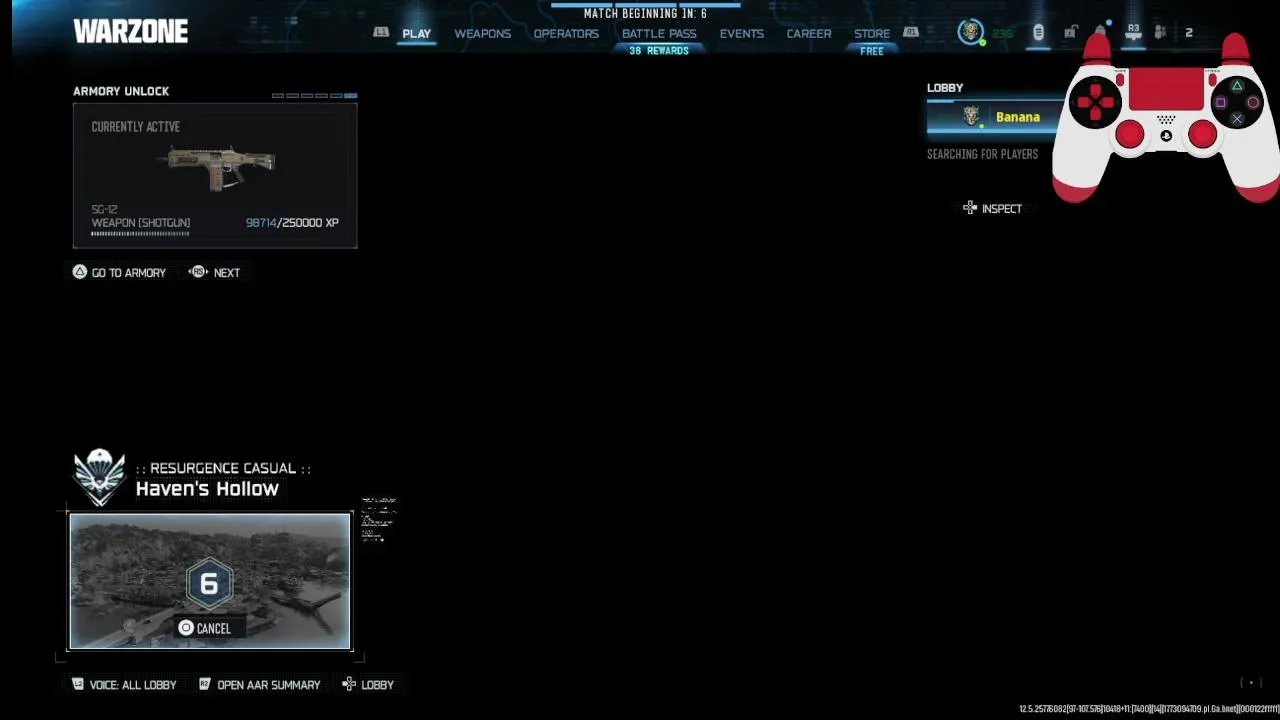Click the d-pad glyph beside INSPECT
Screen dimensions: 1280x720
coord(970,208)
